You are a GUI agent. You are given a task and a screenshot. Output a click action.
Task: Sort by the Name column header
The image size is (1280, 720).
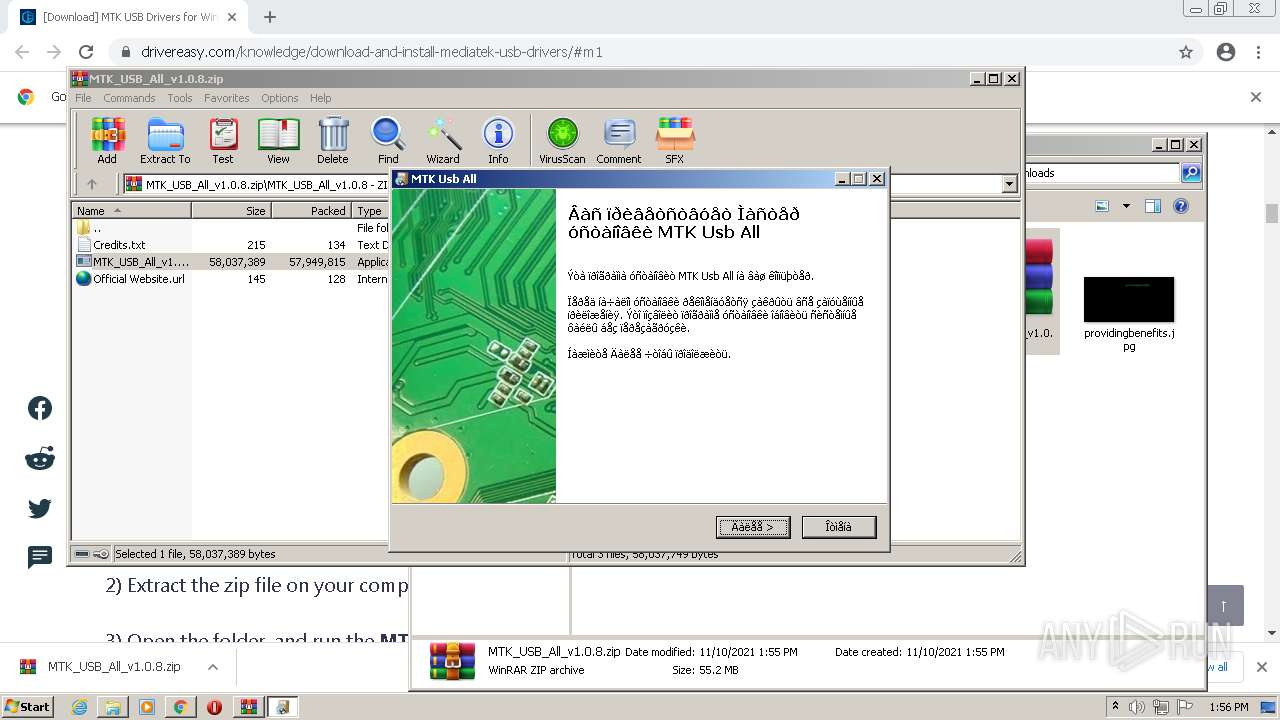131,211
